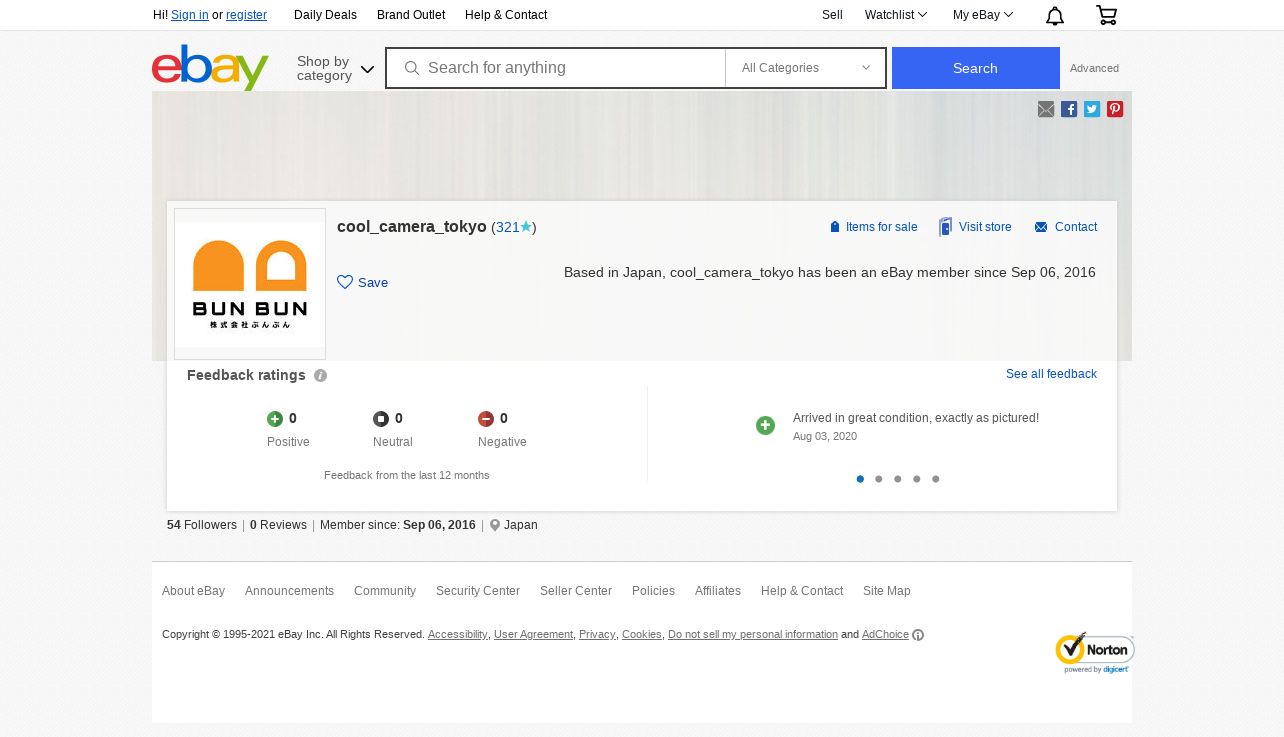
Task: Open User Agreement link
Action: point(533,635)
